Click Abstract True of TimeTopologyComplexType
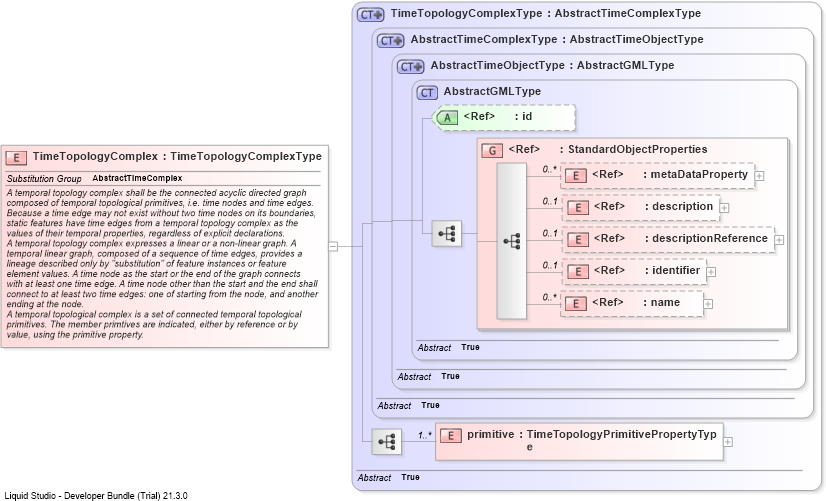This screenshot has width=826, height=501. pos(388,477)
